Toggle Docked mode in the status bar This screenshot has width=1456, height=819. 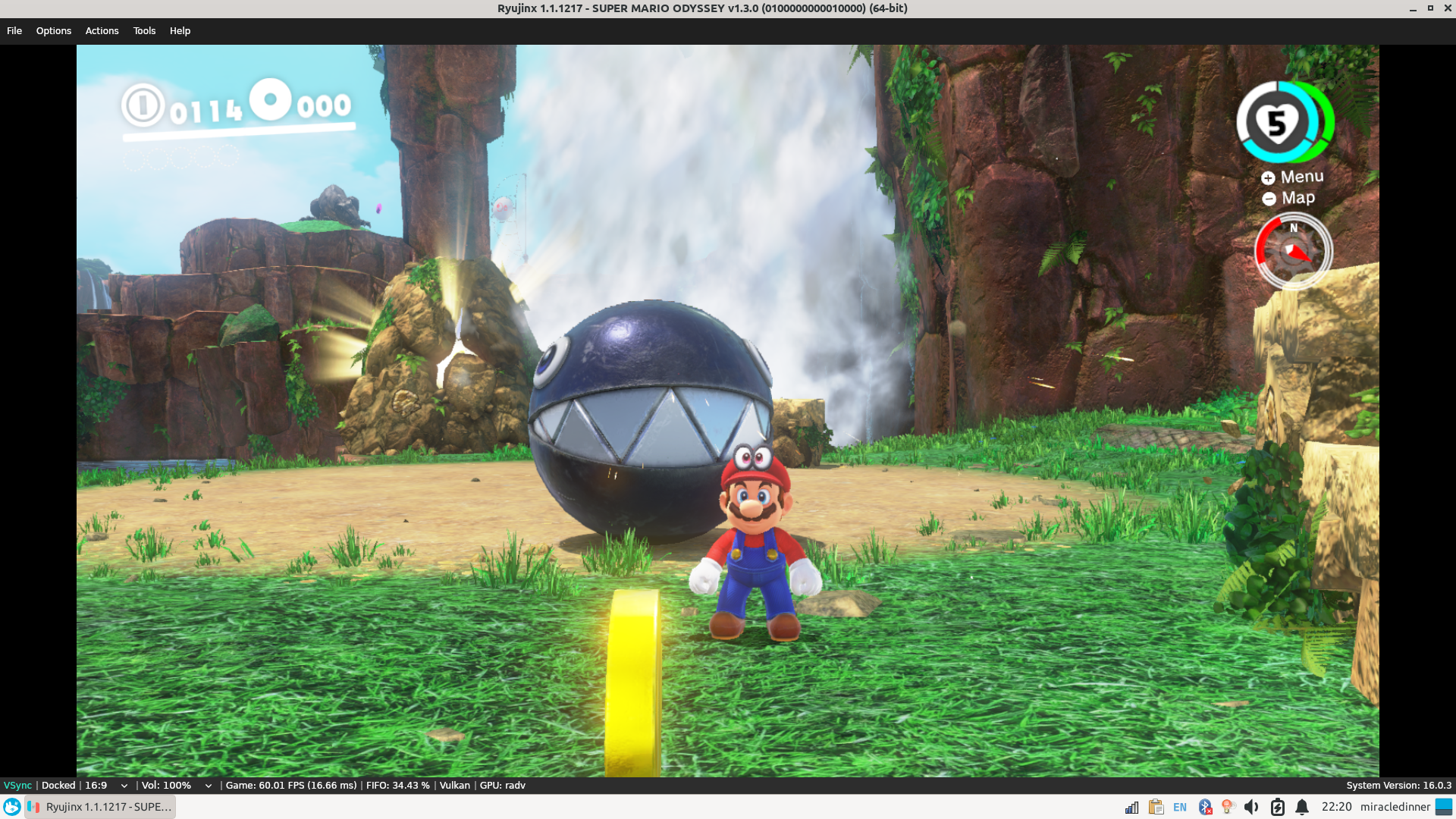58,786
